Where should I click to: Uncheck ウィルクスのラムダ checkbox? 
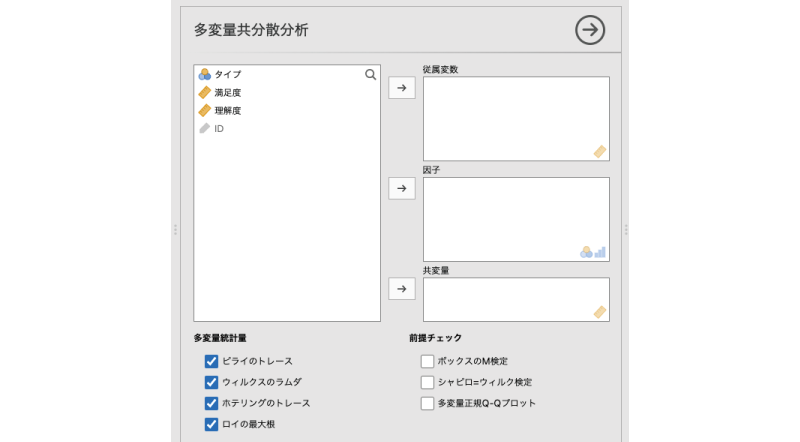tap(211, 382)
